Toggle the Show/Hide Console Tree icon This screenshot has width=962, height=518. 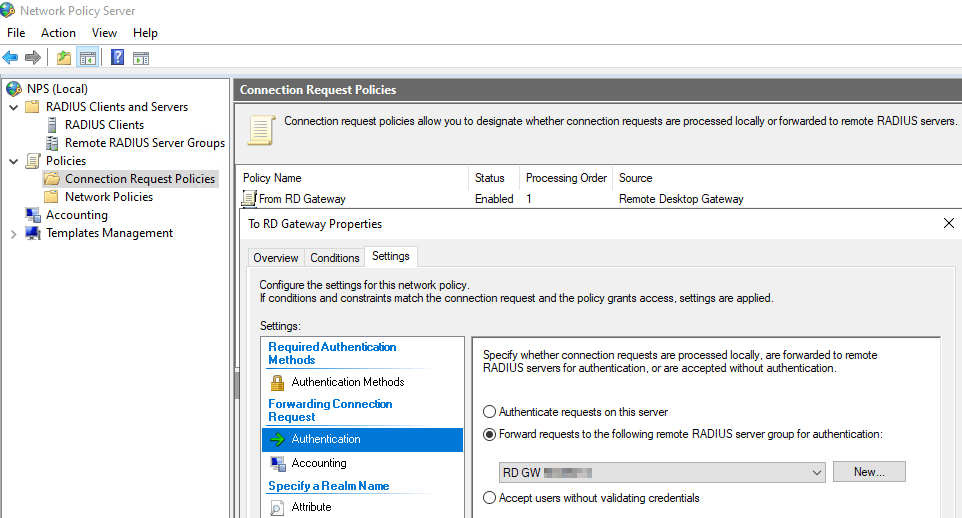(x=88, y=58)
